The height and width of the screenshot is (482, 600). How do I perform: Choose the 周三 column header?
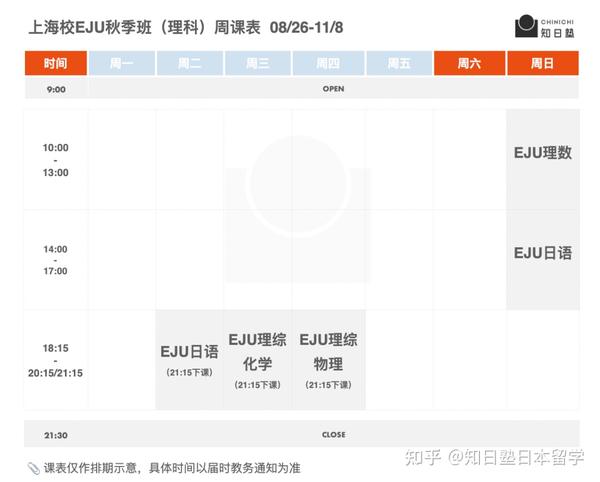click(x=258, y=63)
